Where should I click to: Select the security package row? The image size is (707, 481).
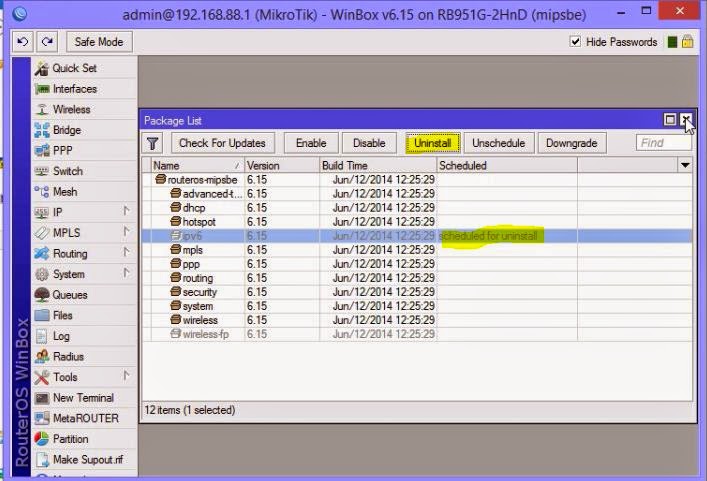(x=417, y=292)
